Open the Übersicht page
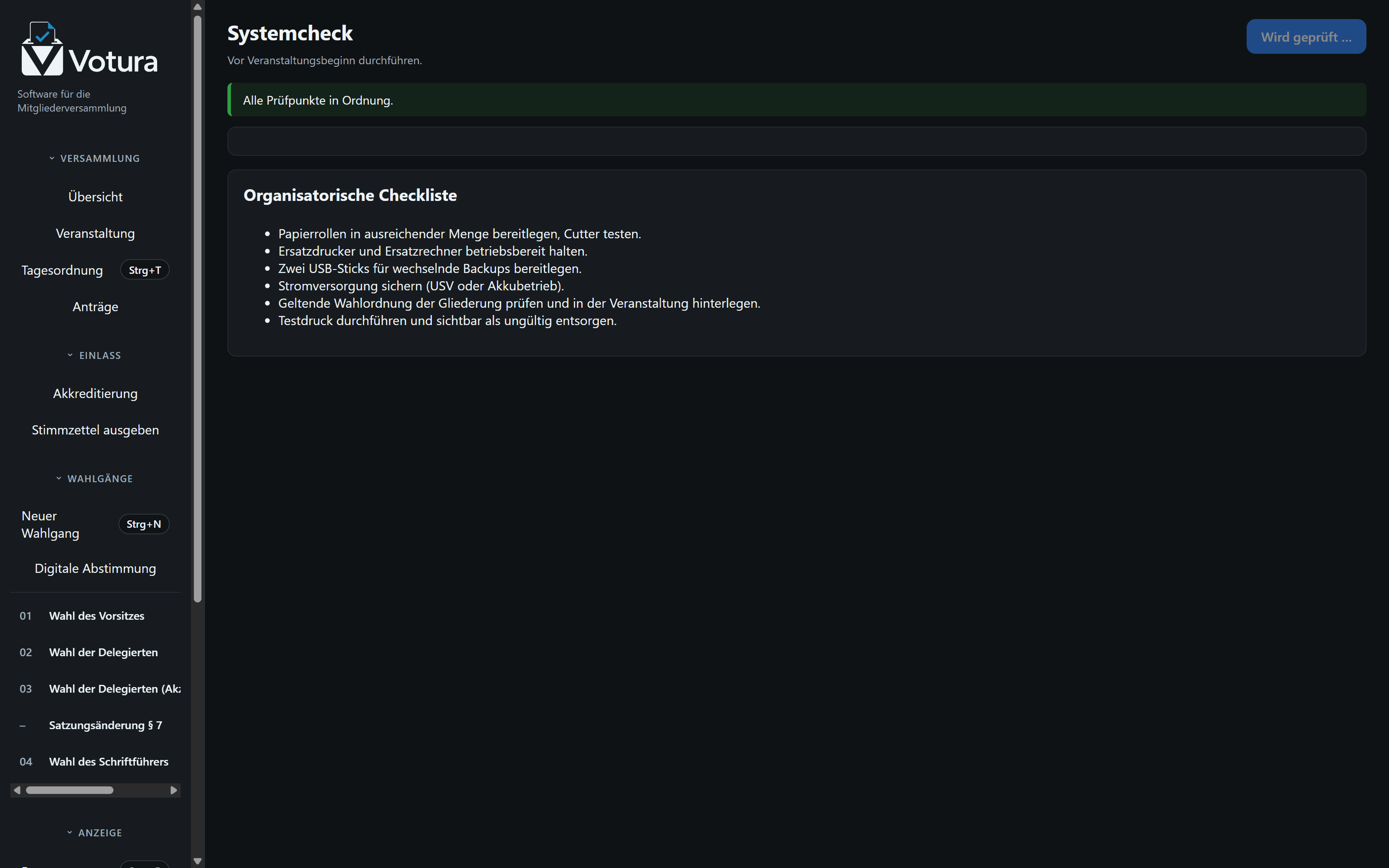The image size is (1389, 868). (x=95, y=197)
